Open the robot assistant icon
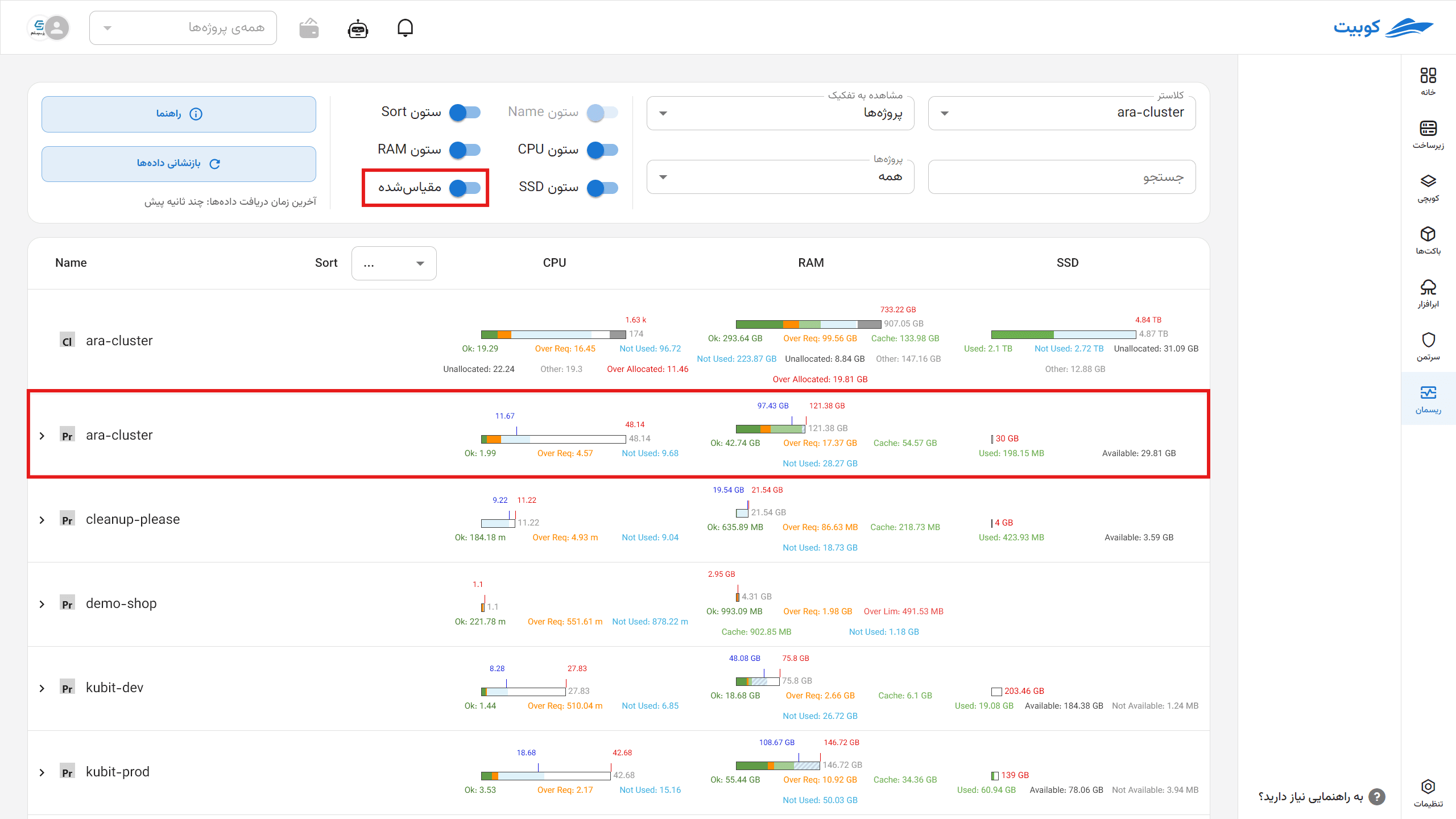Screen dimensions: 1456x819 coord(358,28)
